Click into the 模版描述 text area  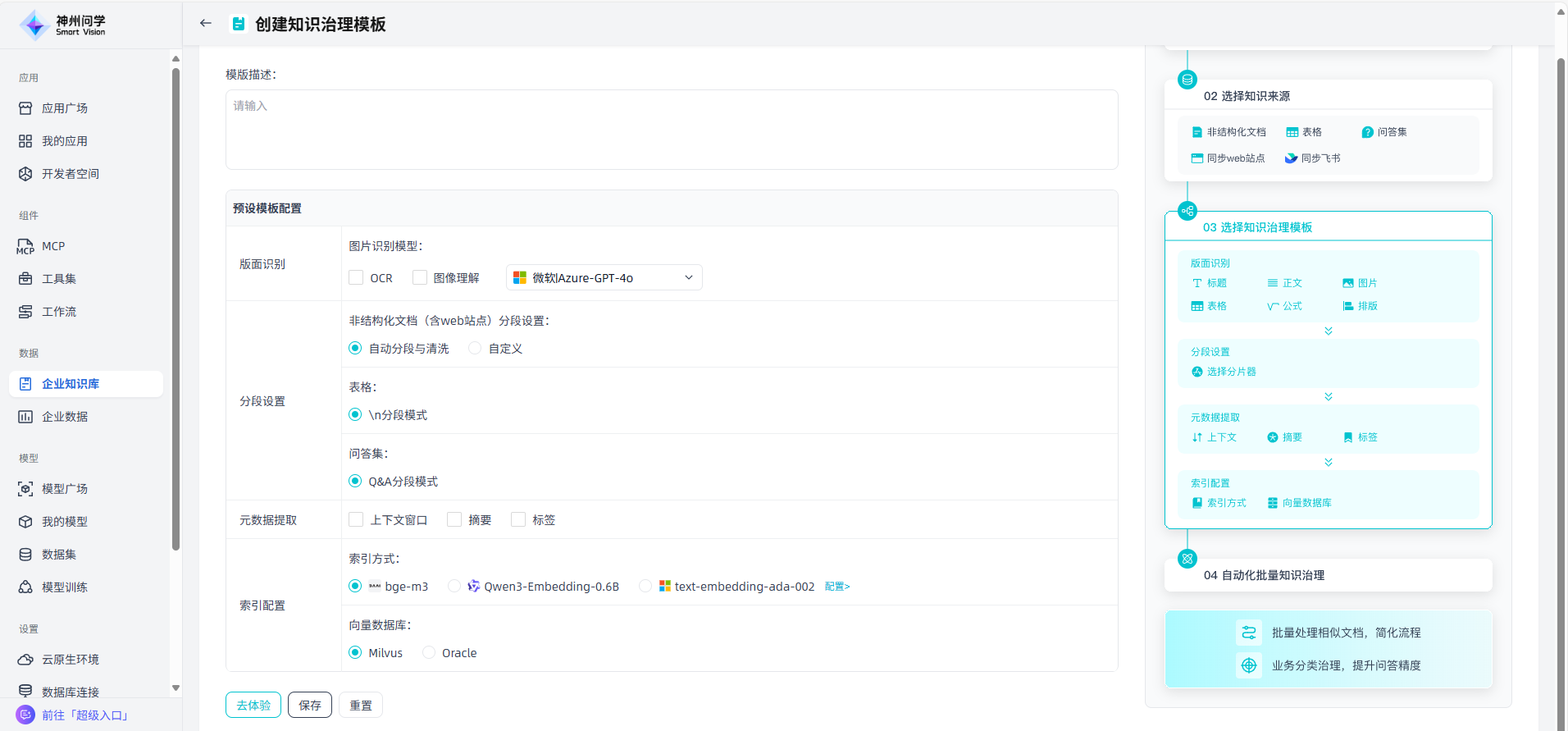point(671,130)
